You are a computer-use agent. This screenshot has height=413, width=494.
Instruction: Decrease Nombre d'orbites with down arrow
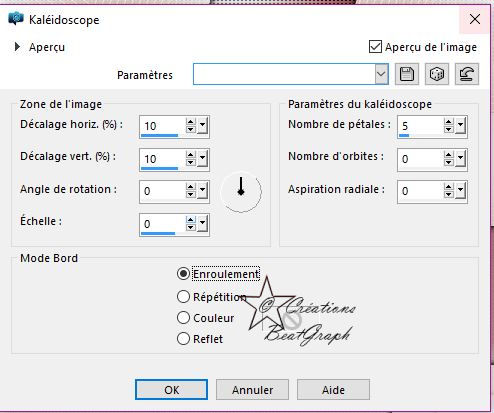pos(449,162)
